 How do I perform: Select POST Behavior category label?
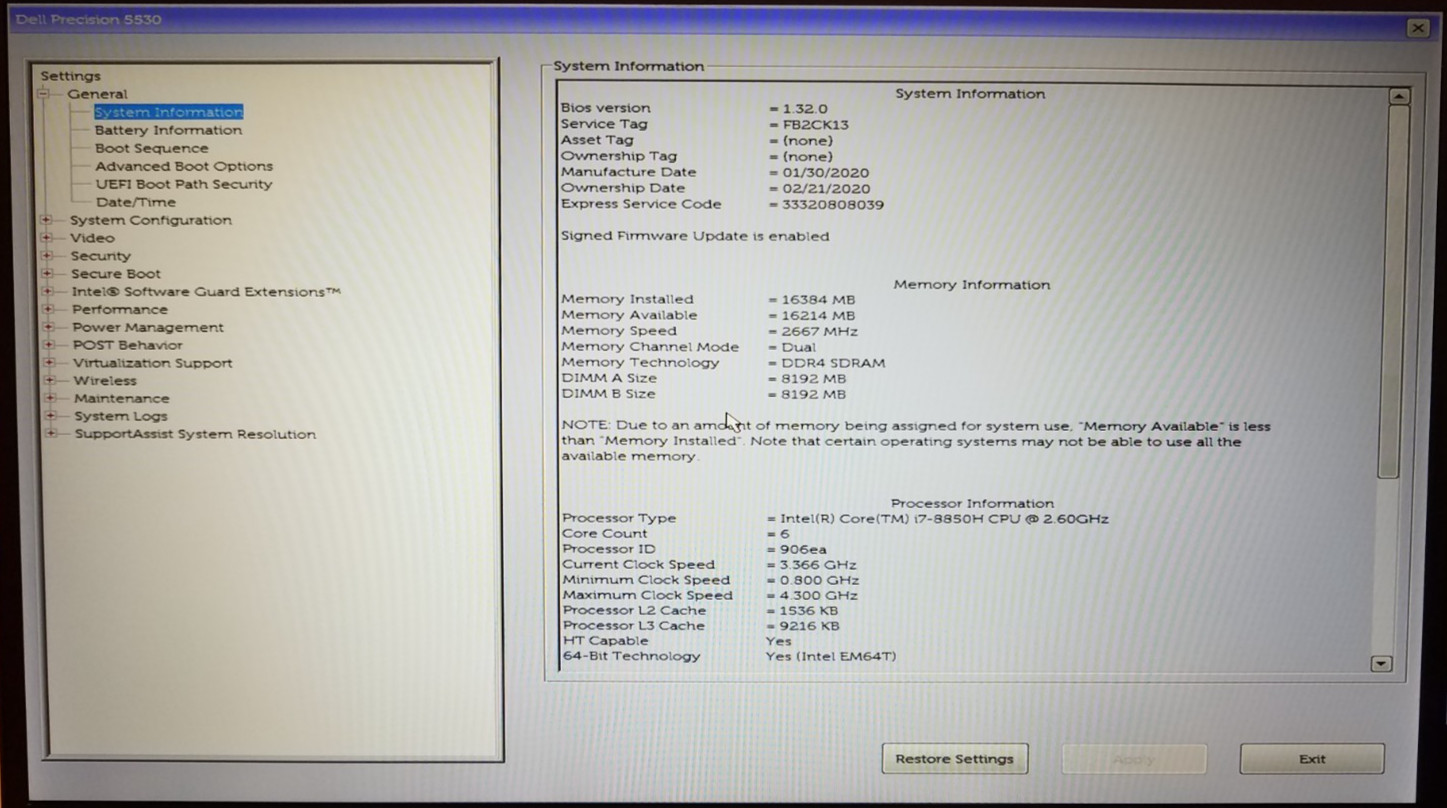point(128,345)
